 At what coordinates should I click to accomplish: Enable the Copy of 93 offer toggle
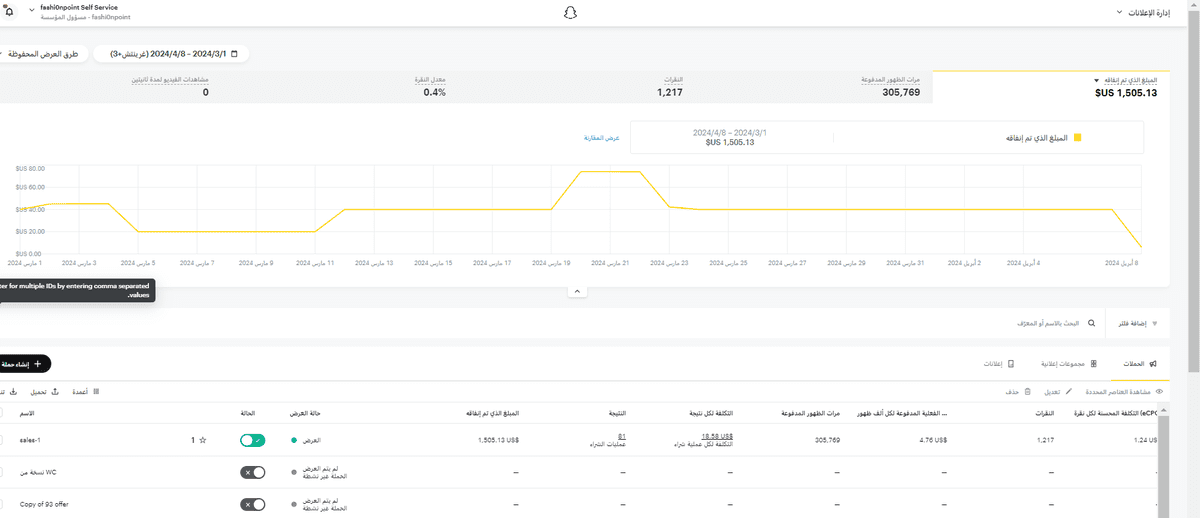(252, 504)
